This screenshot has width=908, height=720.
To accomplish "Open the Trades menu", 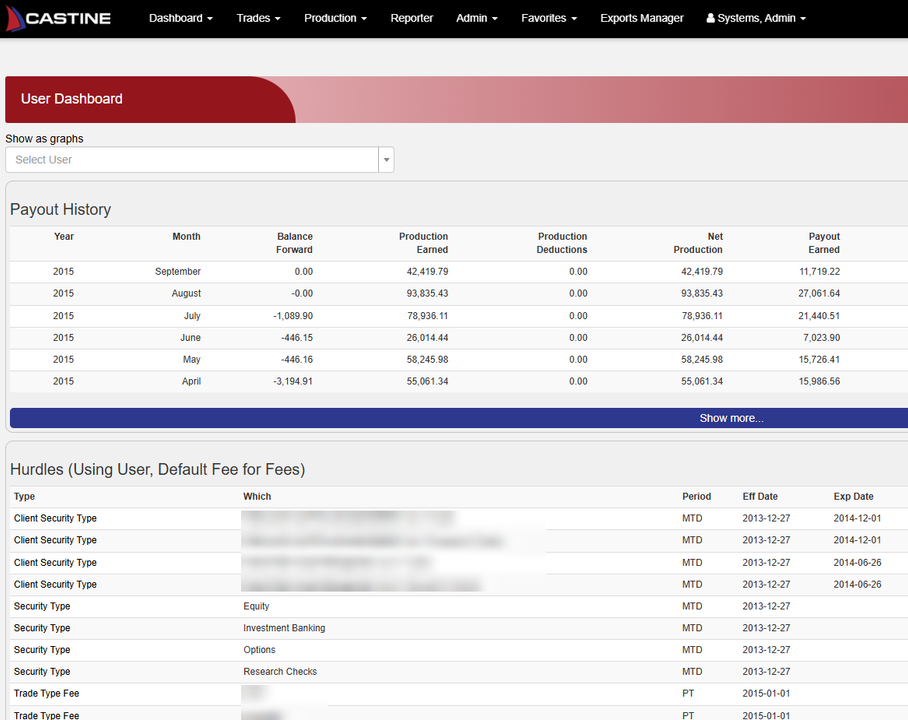I will point(258,19).
